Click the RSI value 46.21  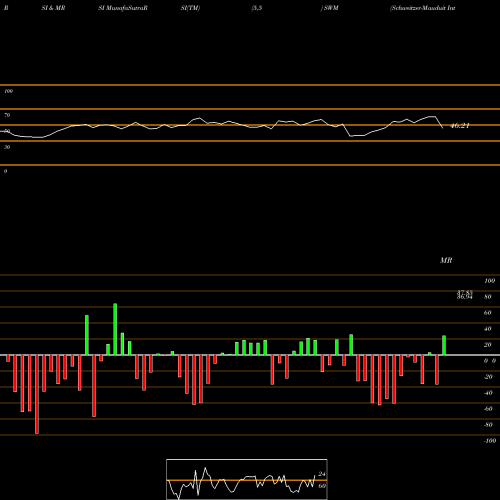(x=460, y=126)
